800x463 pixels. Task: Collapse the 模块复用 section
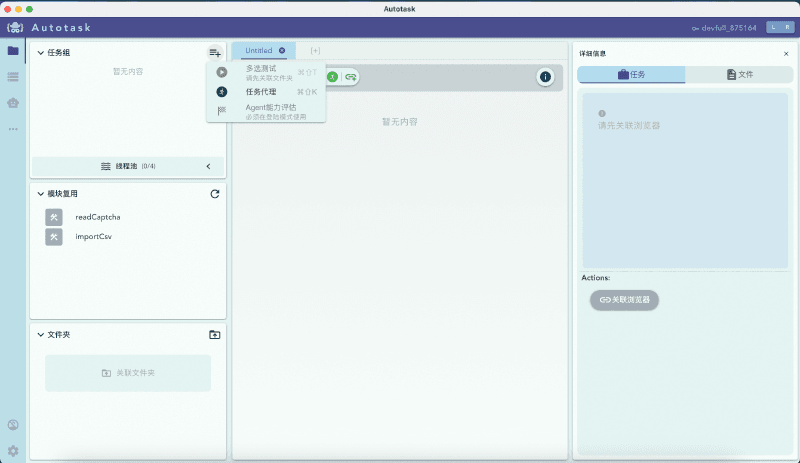[x=40, y=194]
